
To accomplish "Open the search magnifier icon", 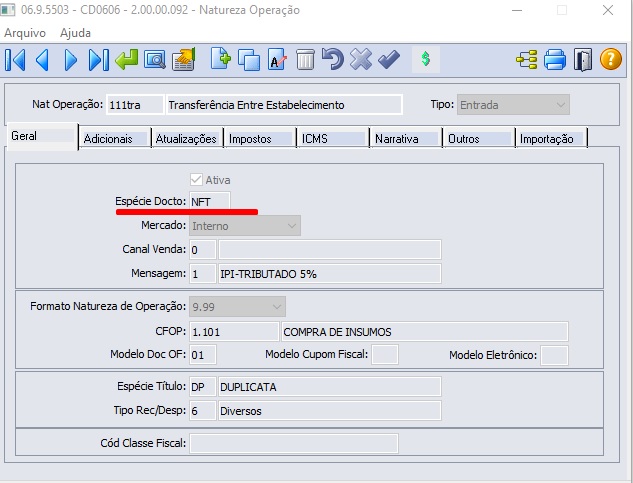I will point(155,60).
